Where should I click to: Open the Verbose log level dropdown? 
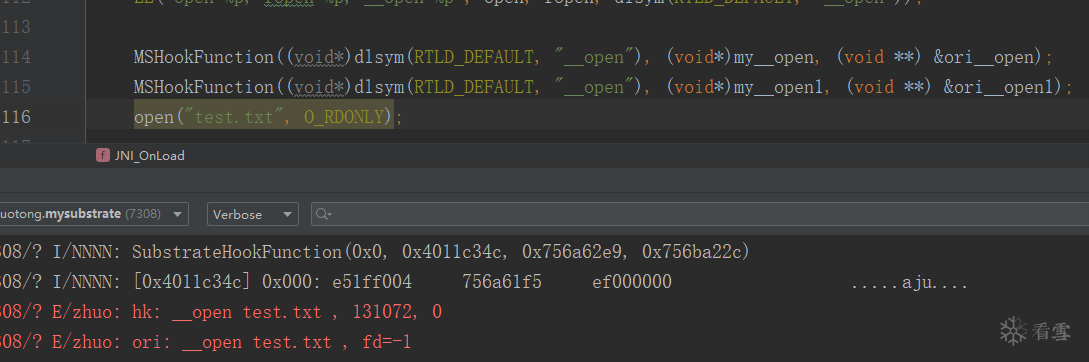point(253,214)
